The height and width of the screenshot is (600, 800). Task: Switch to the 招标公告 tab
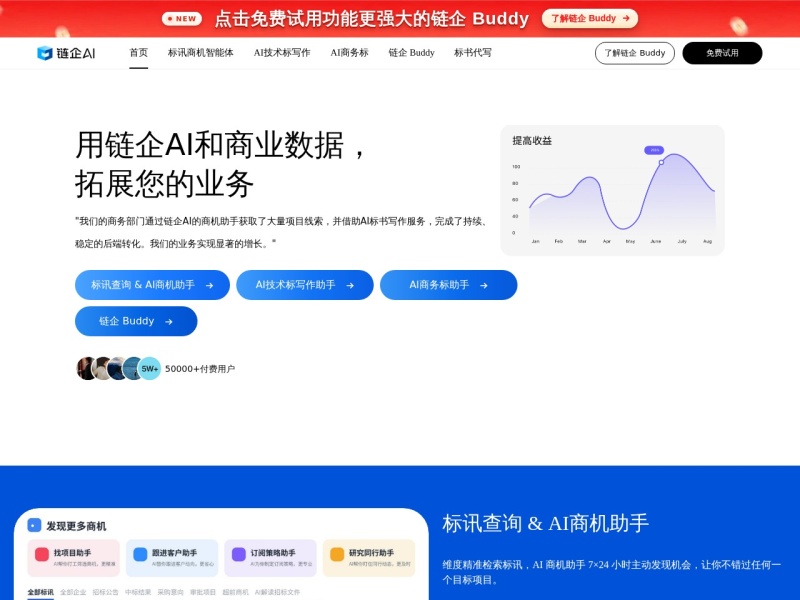point(106,592)
